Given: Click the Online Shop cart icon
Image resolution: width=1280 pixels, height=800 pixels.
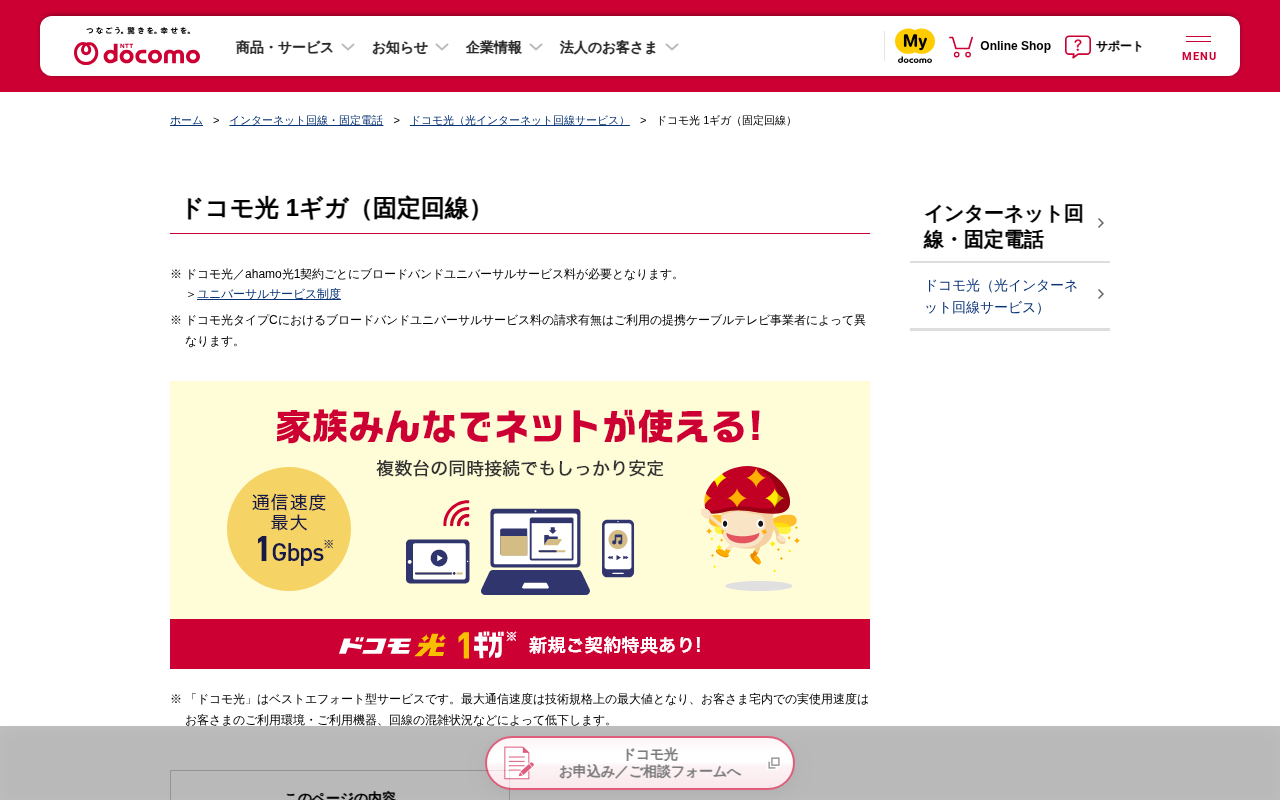Looking at the screenshot, I should [961, 46].
